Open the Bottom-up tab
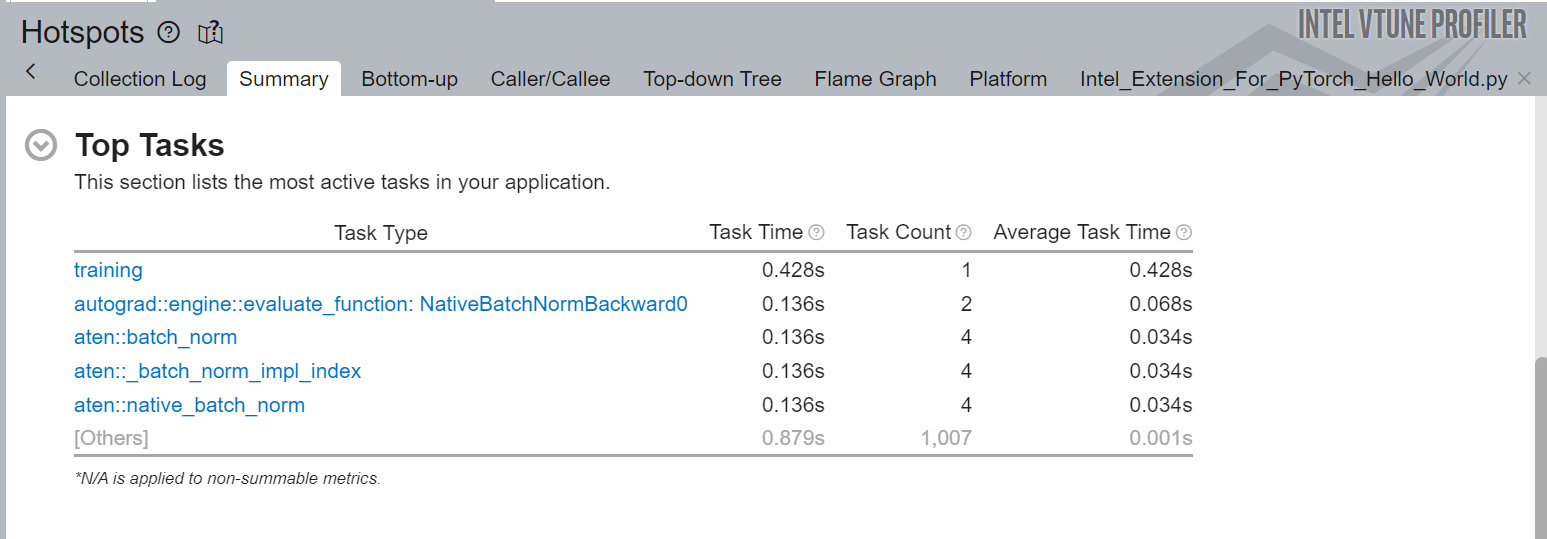Viewport: 1547px width, 539px height. tap(409, 79)
